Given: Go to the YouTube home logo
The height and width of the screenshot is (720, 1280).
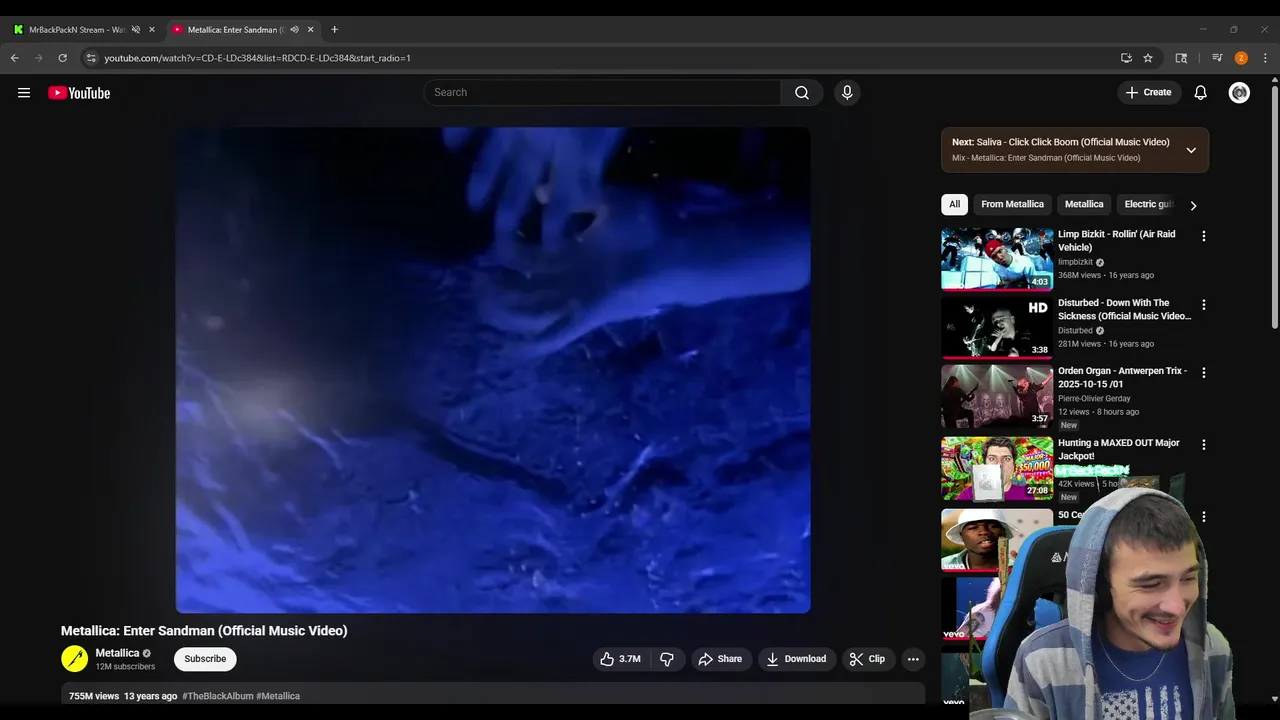Looking at the screenshot, I should [79, 93].
